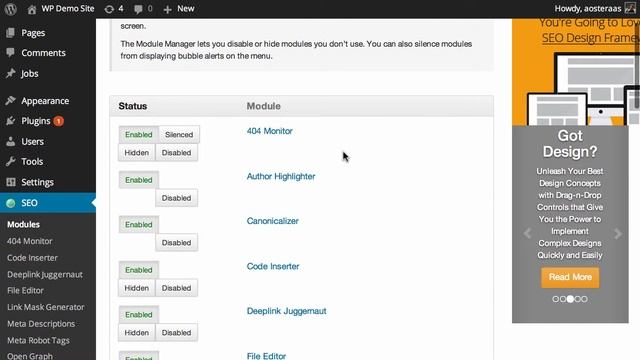The image size is (640, 360).
Task: Set 404 Monitor status to Enabled
Action: tap(139, 135)
